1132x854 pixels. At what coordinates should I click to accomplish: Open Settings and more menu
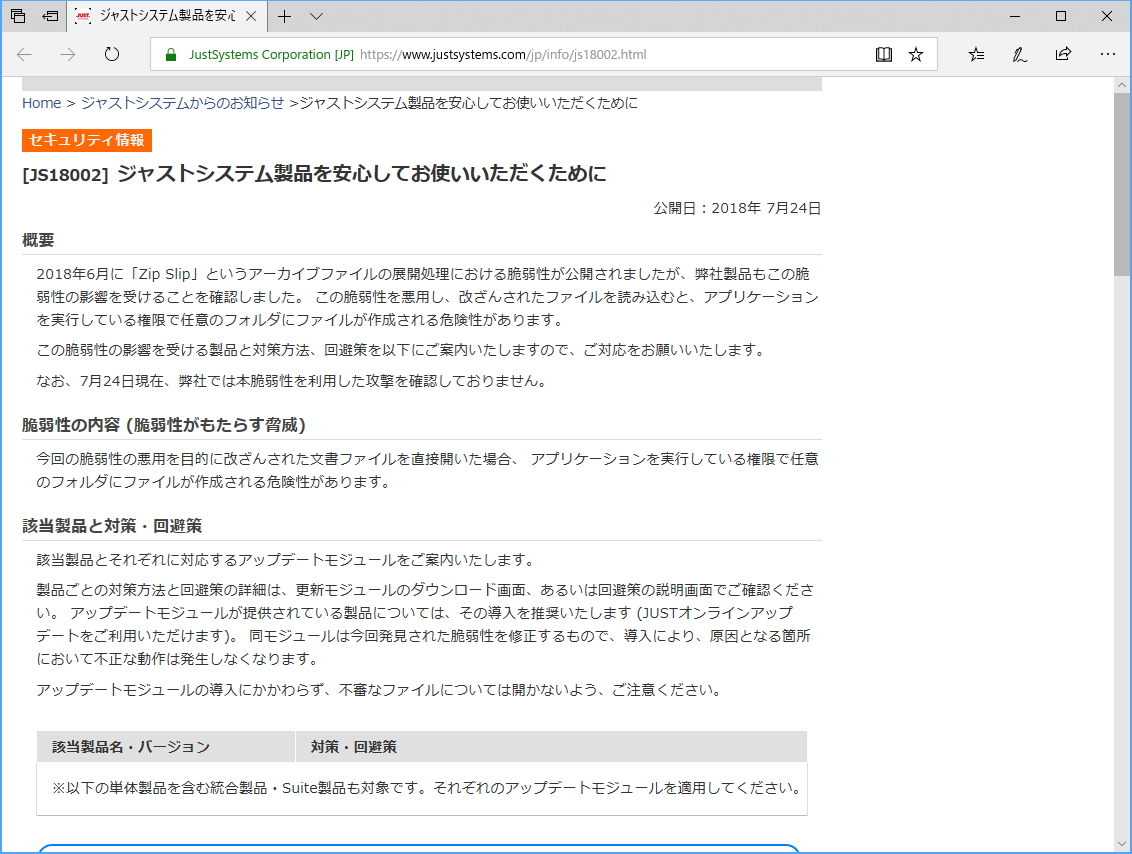[1107, 55]
